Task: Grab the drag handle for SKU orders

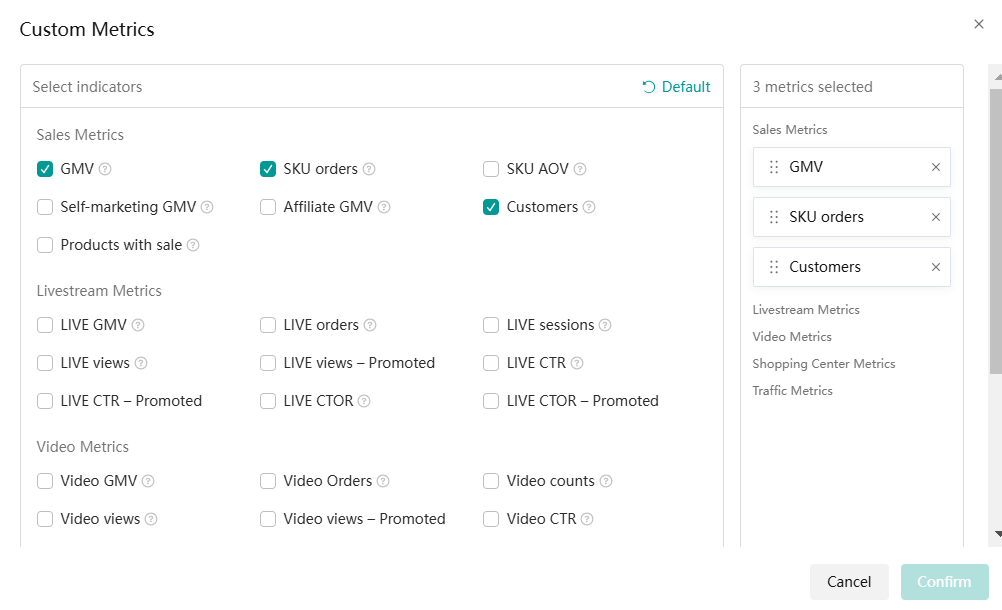Action: pyautogui.click(x=773, y=217)
